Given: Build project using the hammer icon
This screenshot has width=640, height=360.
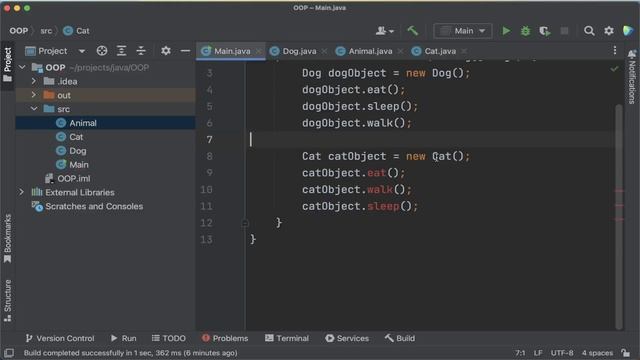Looking at the screenshot, I should point(413,31).
